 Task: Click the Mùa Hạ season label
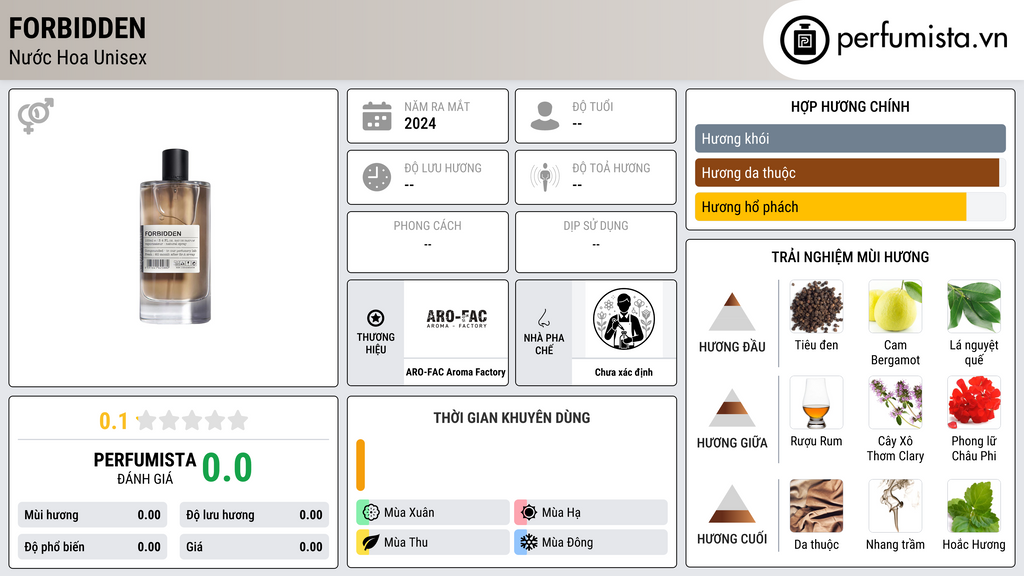(x=561, y=512)
